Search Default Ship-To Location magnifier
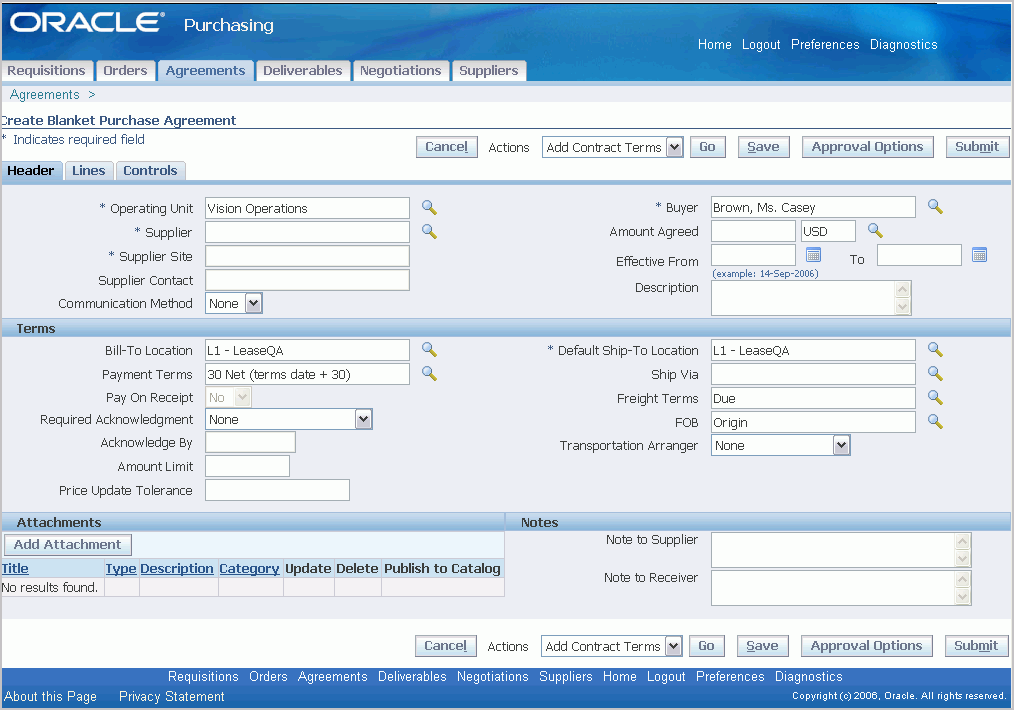 tap(935, 350)
